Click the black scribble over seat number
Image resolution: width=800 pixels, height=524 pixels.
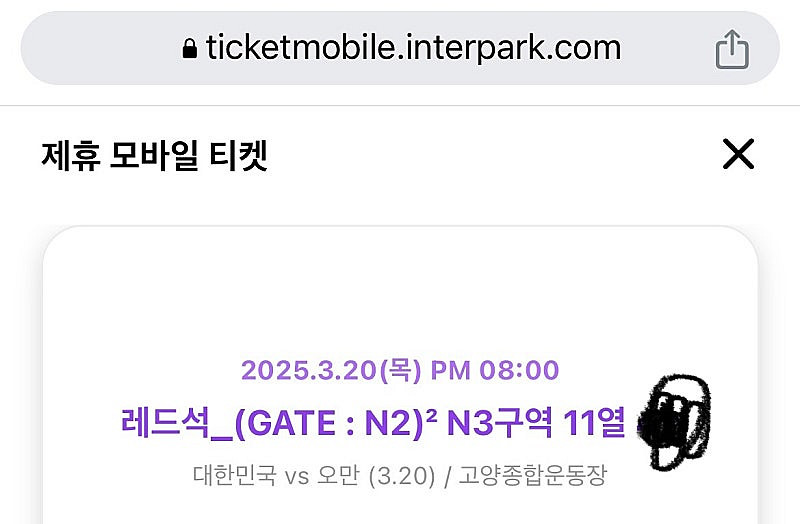coord(672,421)
